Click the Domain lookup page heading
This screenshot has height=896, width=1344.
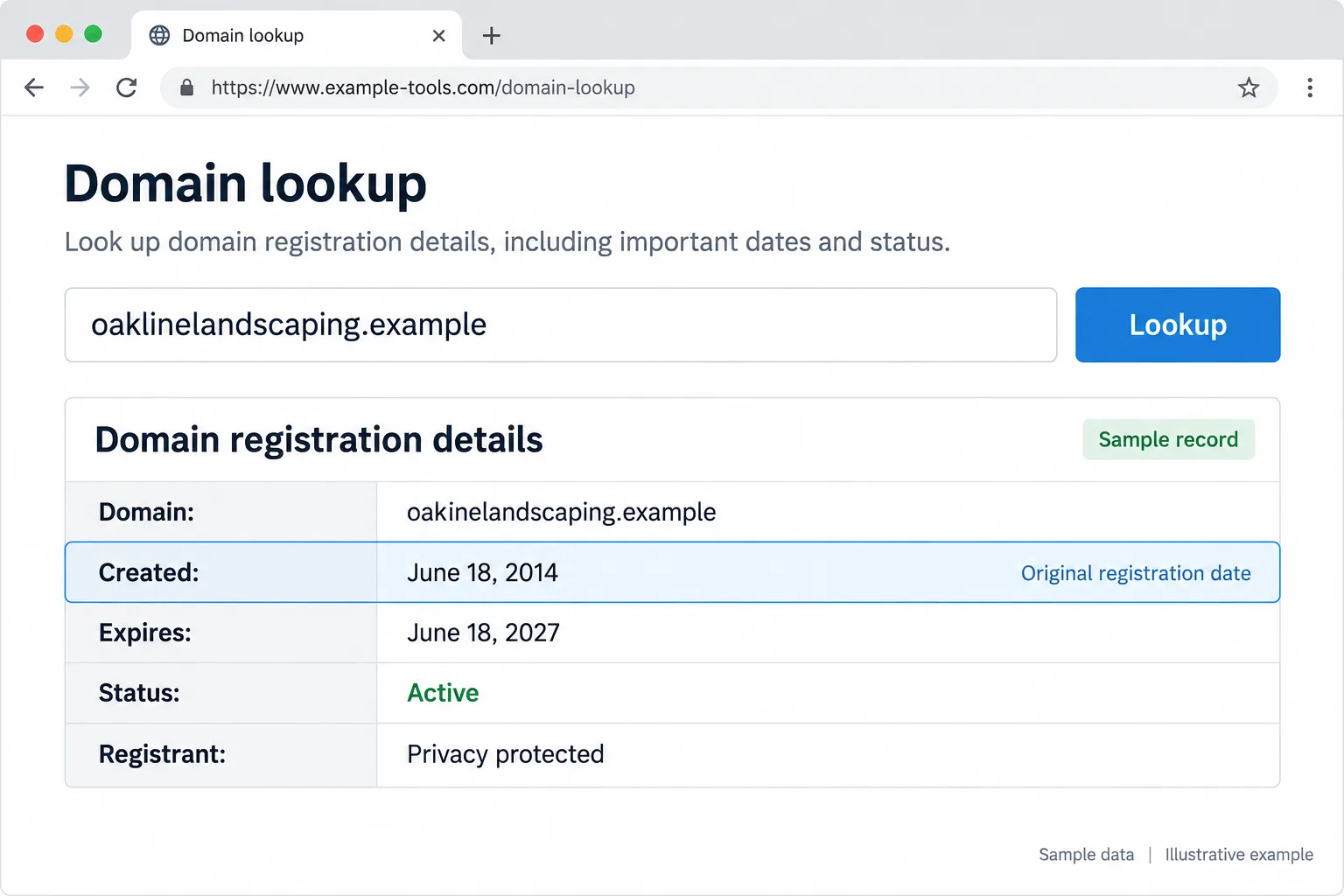pos(246,184)
